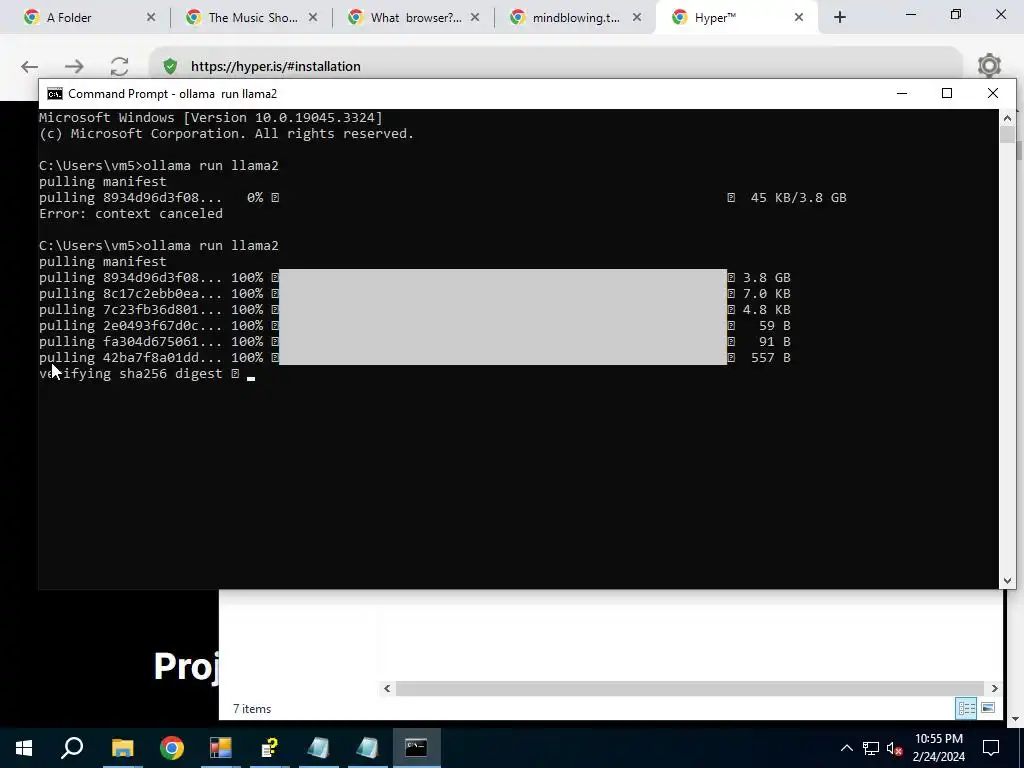The height and width of the screenshot is (768, 1024).
Task: Click the "557 B" size value
Action: coord(771,358)
